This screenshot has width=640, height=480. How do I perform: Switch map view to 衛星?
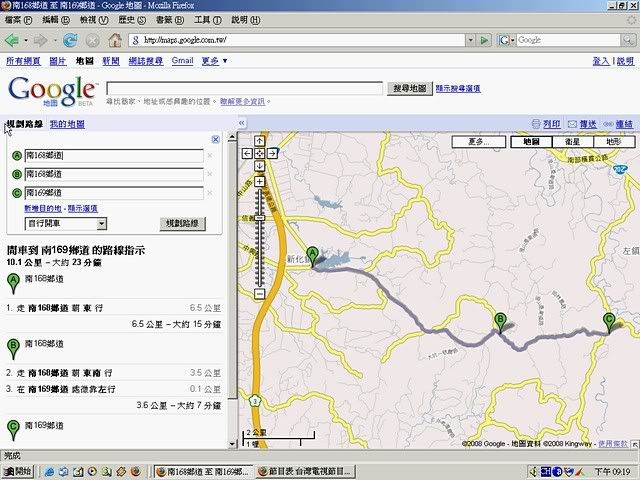click(x=573, y=142)
